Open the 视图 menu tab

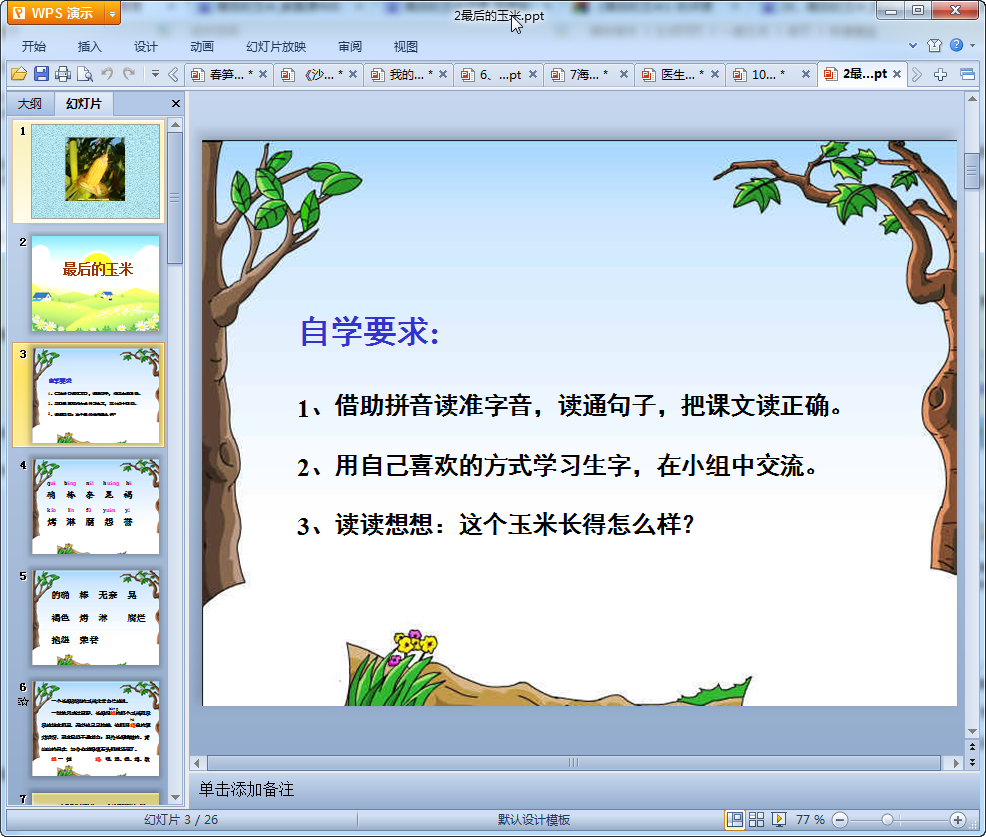tap(406, 47)
